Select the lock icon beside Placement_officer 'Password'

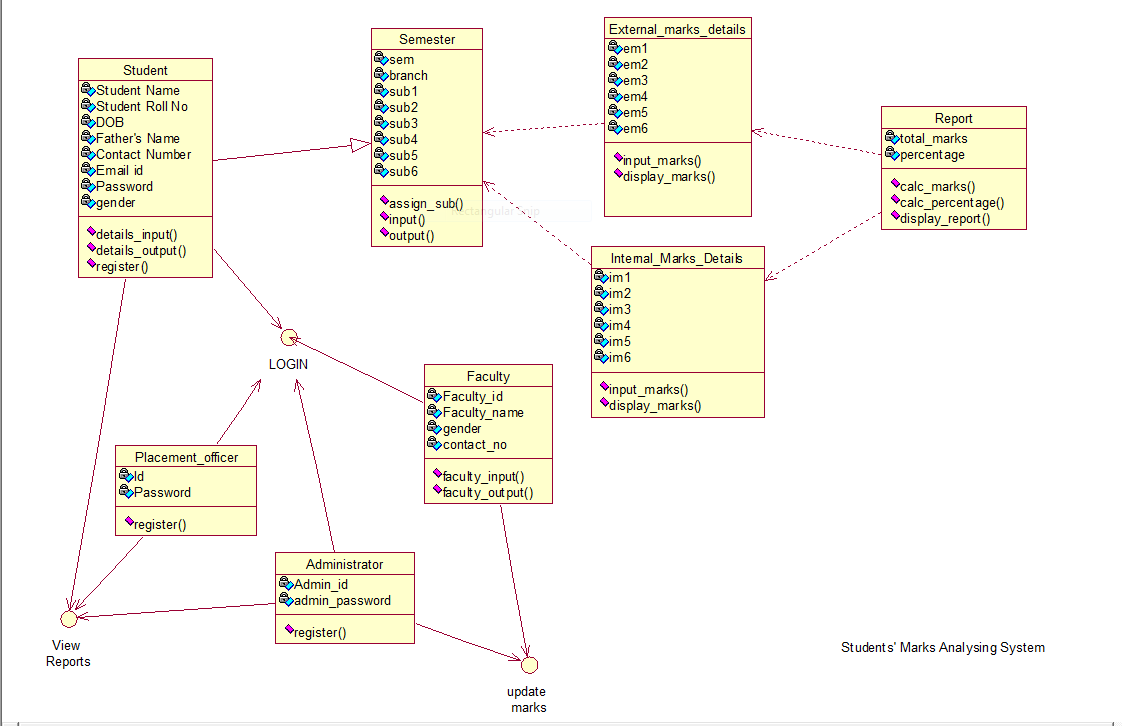(x=126, y=491)
